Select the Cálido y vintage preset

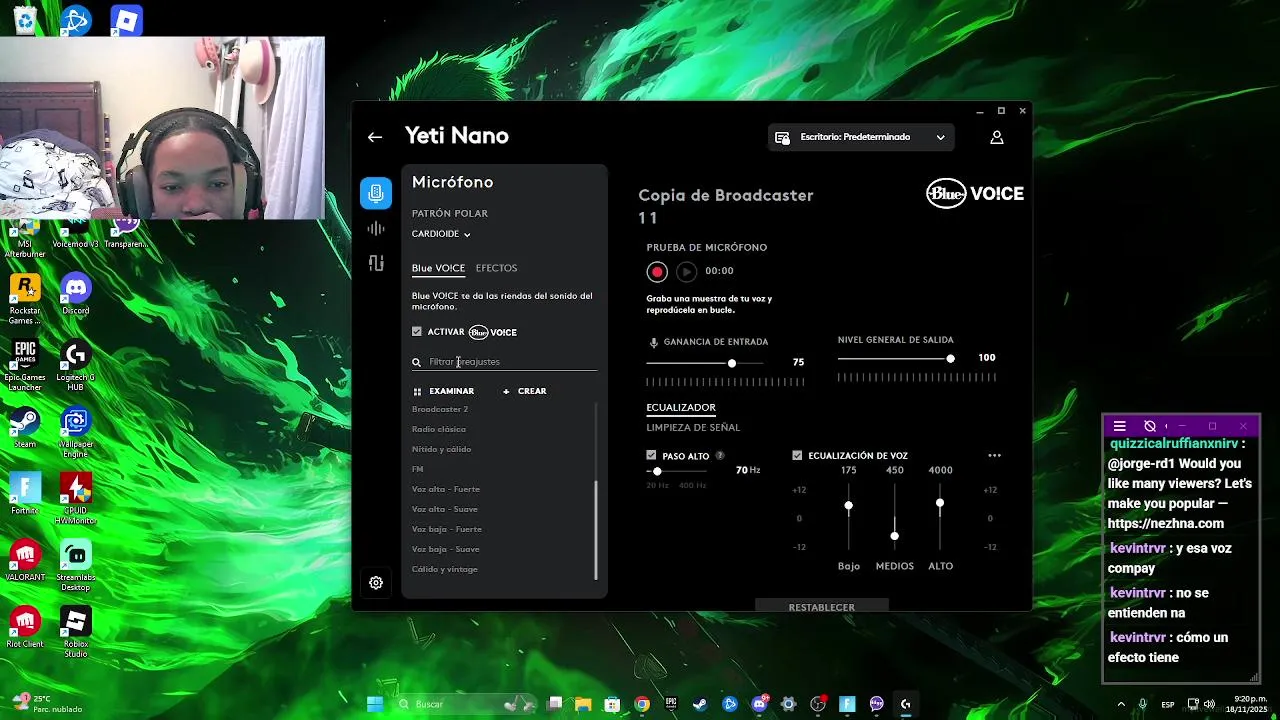pos(445,569)
